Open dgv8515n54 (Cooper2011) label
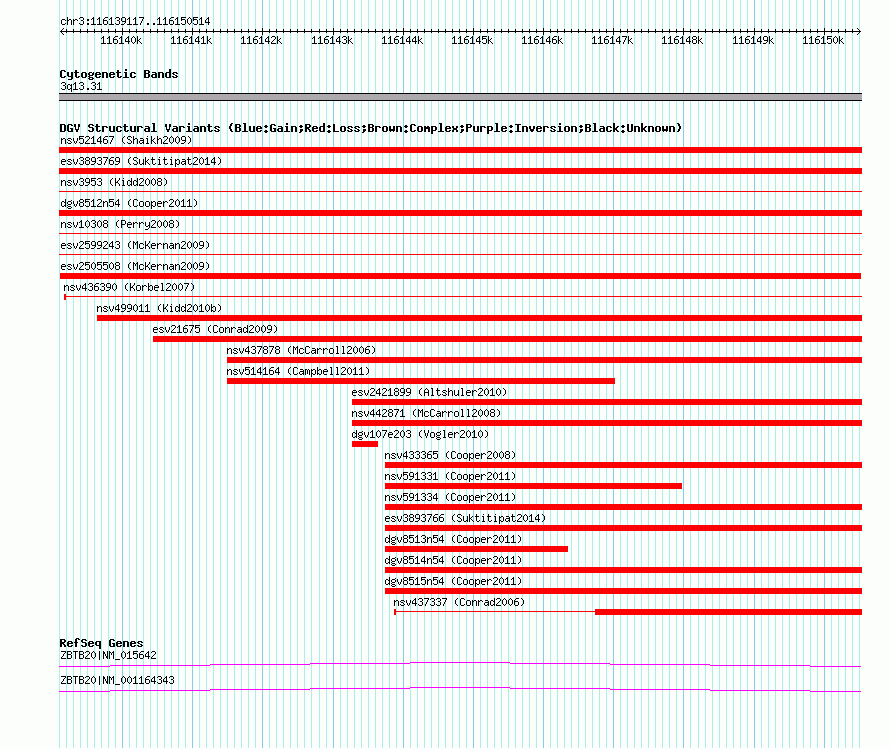This screenshot has height=748, width=890. click(x=453, y=581)
